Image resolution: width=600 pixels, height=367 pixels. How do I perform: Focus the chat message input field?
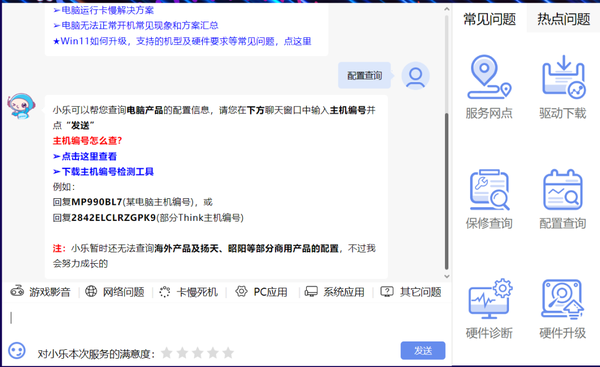226,321
